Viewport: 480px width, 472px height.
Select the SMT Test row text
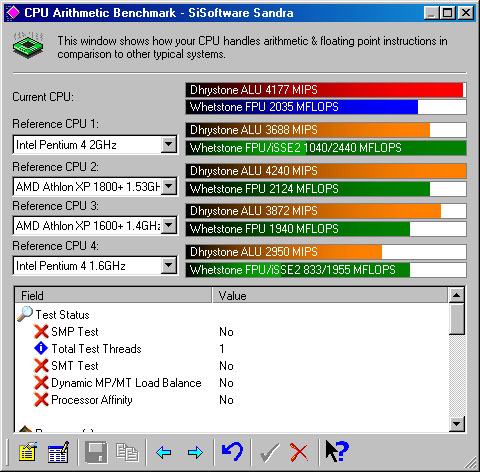click(75, 366)
